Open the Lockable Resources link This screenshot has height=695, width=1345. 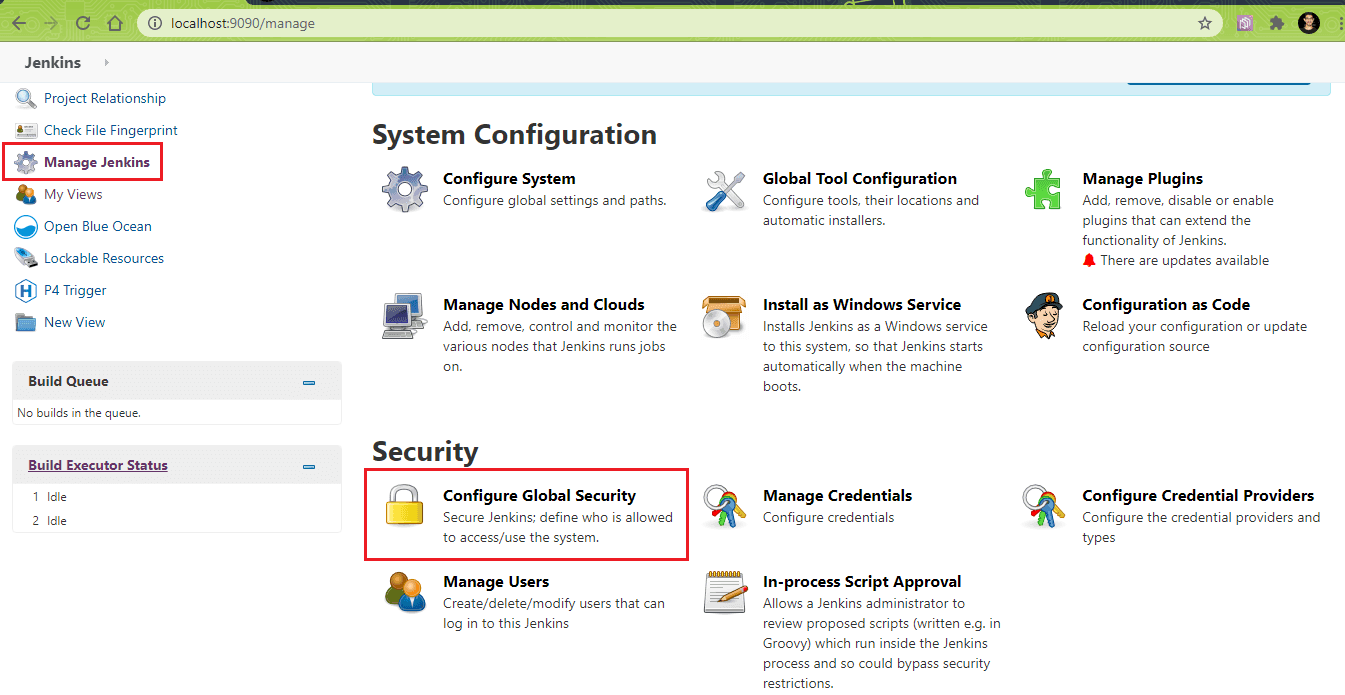[104, 258]
